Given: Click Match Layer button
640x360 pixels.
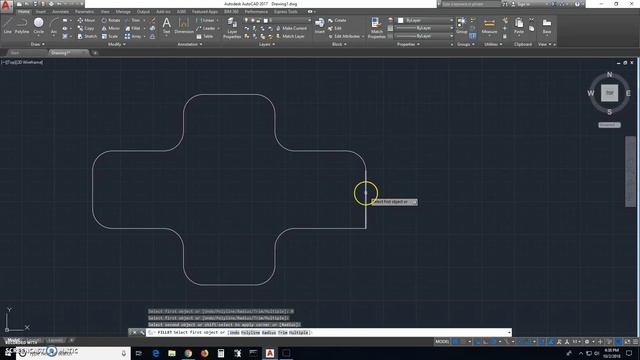Looking at the screenshot, I should coord(290,36).
